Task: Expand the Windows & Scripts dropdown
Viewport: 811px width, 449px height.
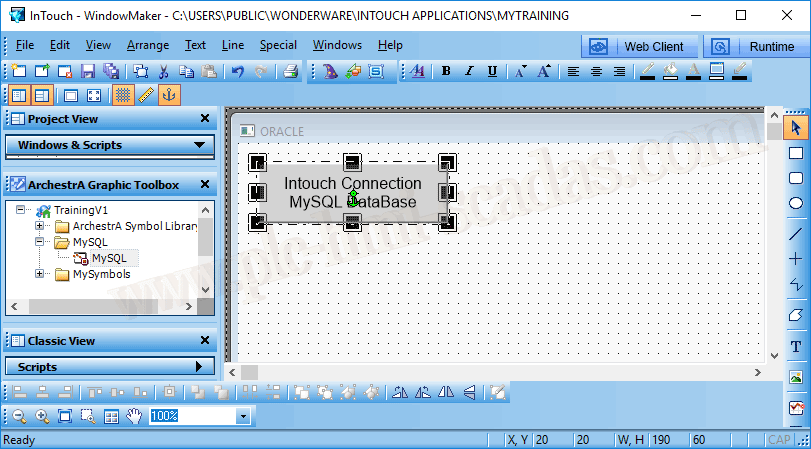Action: (x=197, y=145)
